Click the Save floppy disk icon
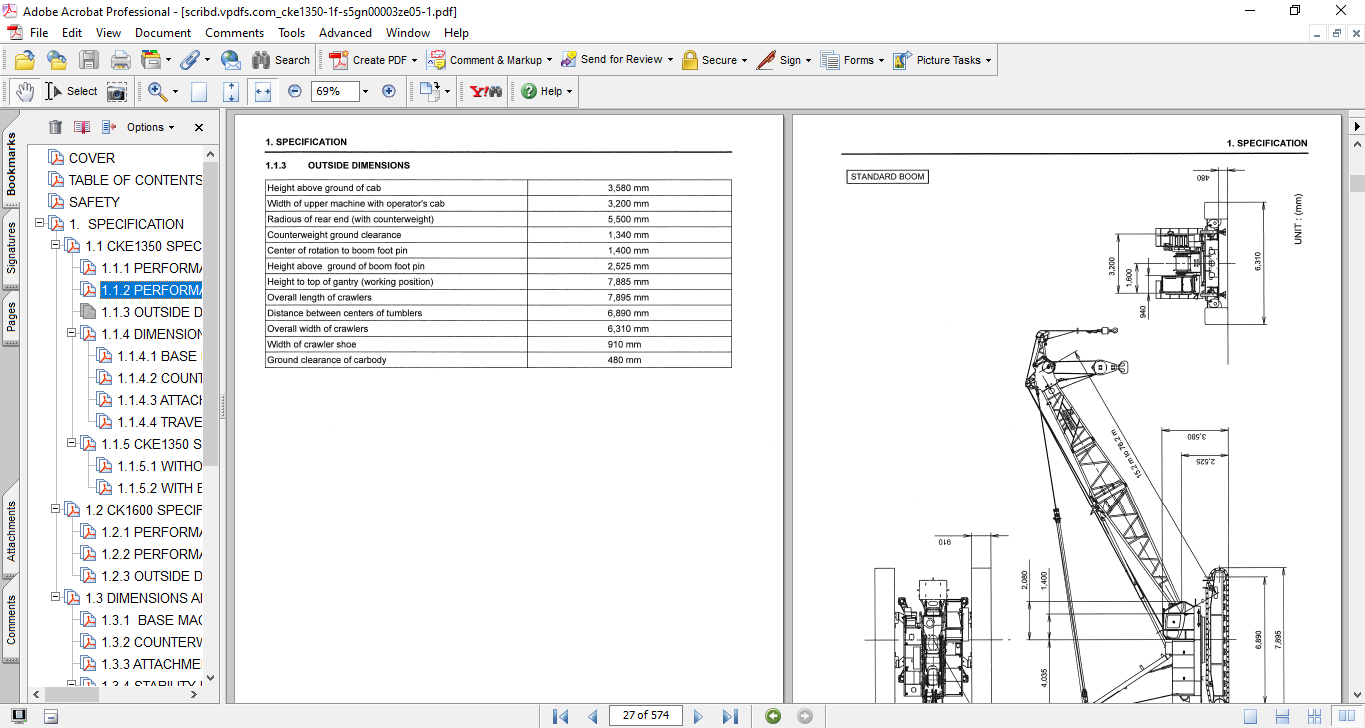Image resolution: width=1365 pixels, height=728 pixels. pos(89,60)
